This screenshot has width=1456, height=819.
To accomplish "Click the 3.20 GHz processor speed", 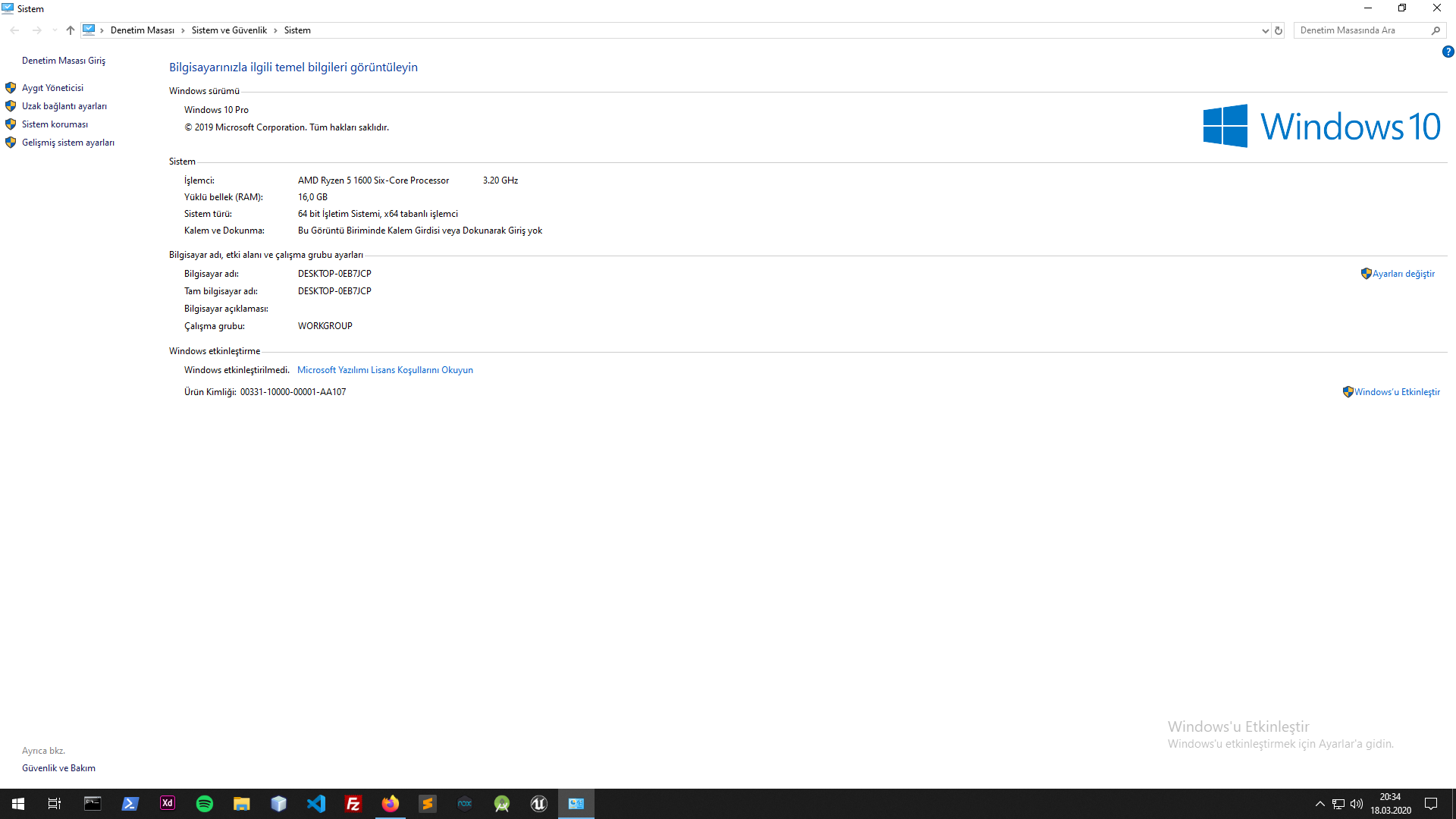I will point(500,180).
